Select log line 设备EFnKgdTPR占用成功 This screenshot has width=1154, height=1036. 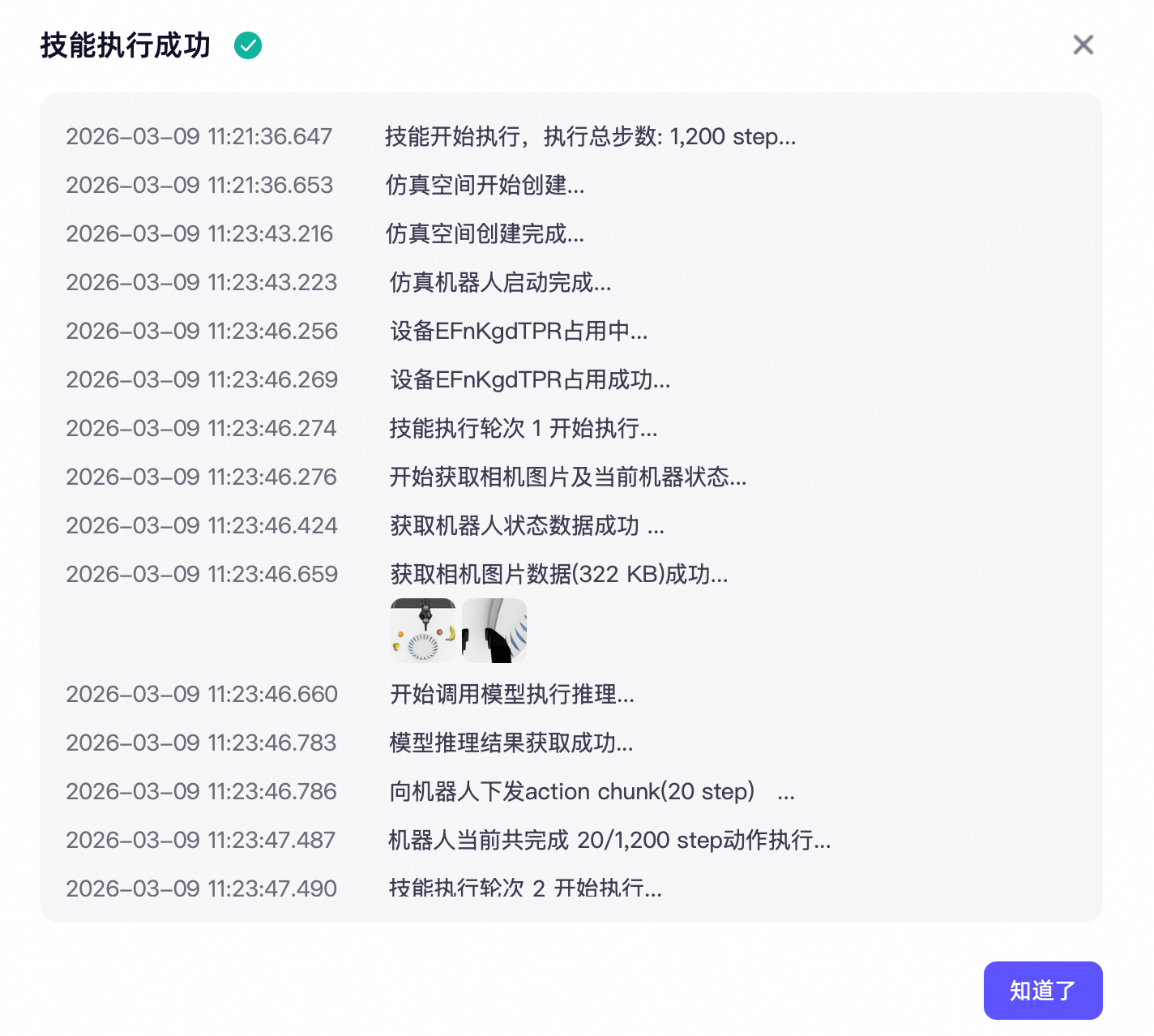pos(530,379)
